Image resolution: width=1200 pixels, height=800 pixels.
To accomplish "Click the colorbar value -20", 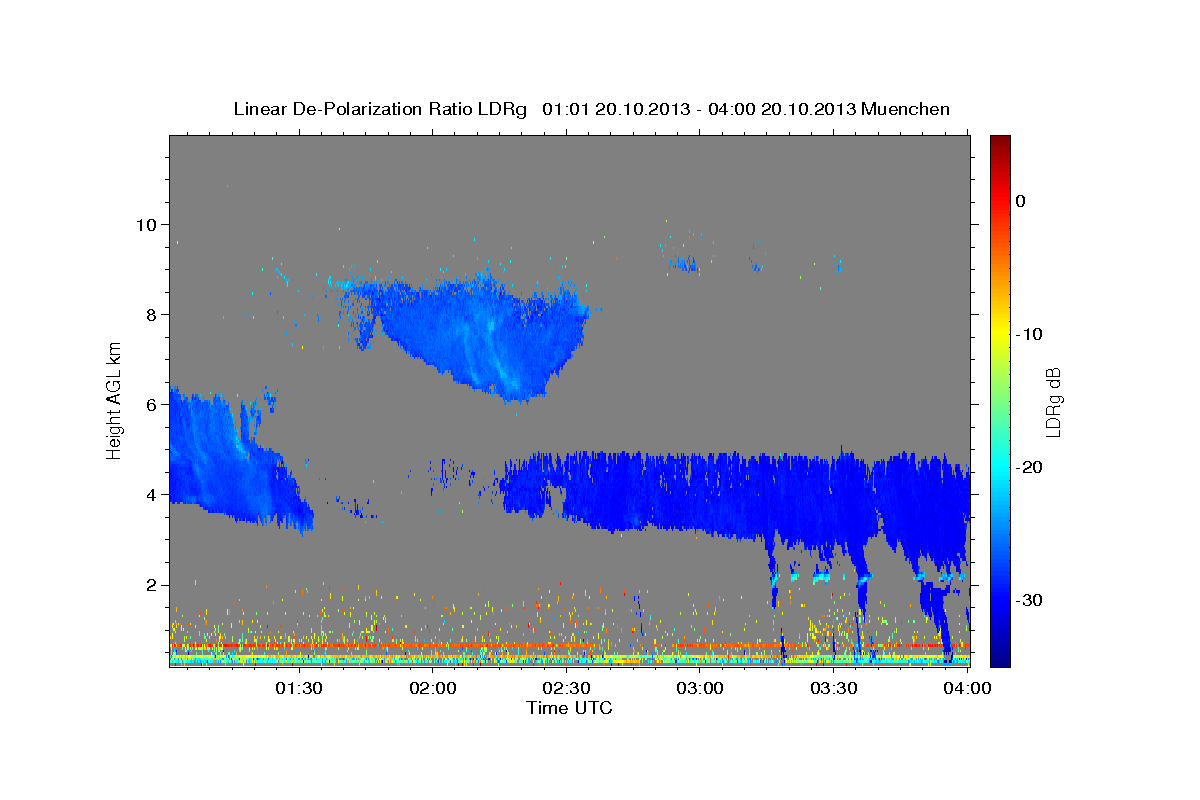I will [x=1030, y=467].
